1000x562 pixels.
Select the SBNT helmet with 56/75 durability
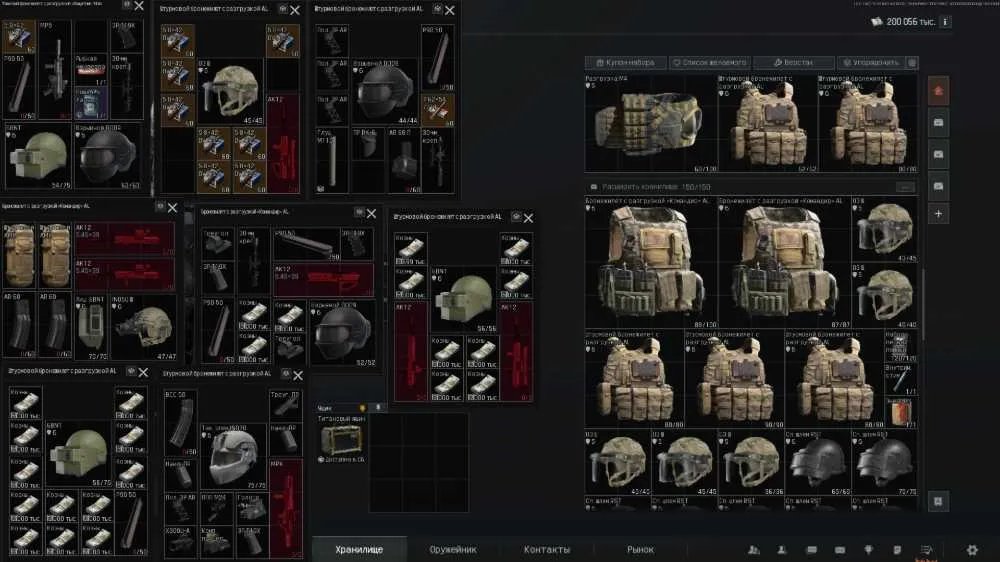[78, 453]
